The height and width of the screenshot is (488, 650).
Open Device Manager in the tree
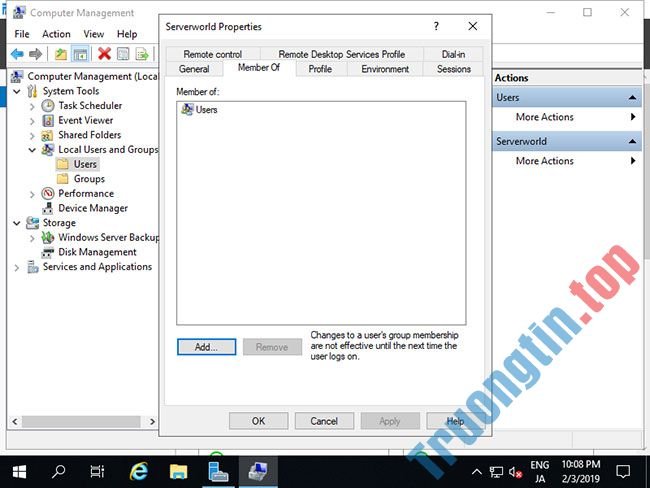pos(93,208)
